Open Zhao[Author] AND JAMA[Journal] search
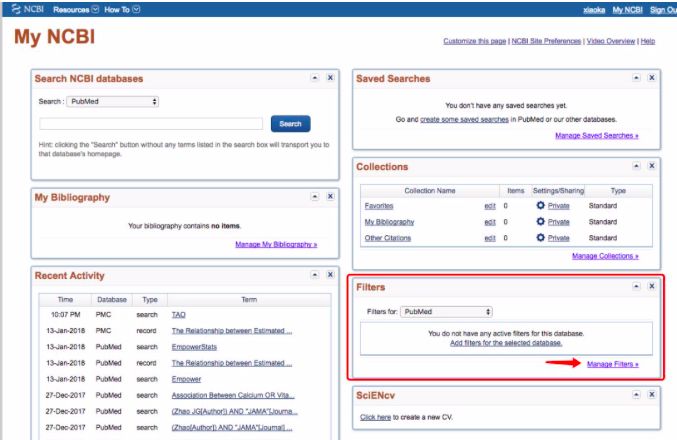Viewport: 677px width, 440px height. (x=232, y=427)
